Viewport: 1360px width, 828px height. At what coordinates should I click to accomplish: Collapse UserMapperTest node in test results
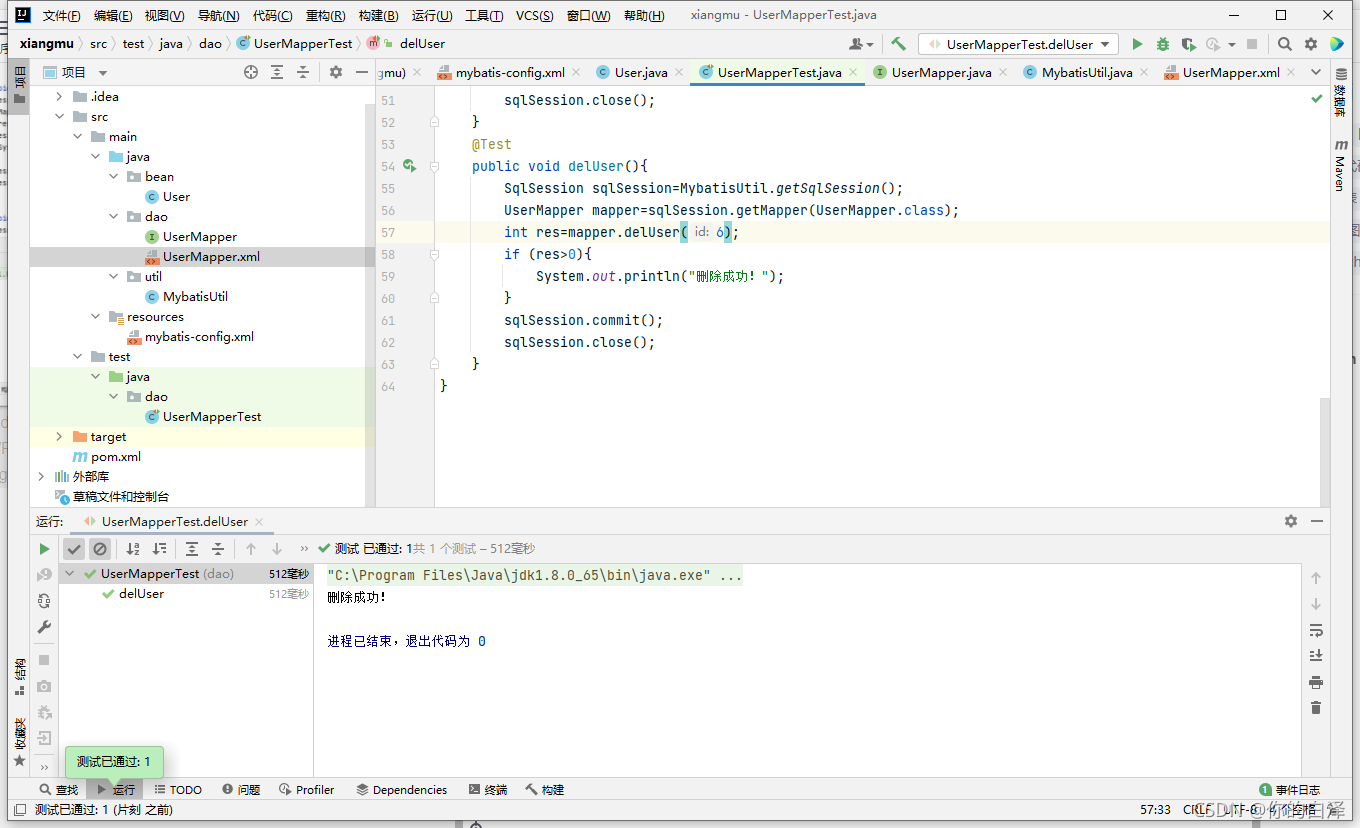[x=71, y=574]
